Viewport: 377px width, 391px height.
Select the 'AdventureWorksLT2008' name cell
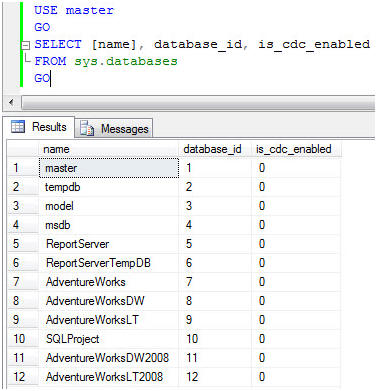tap(109, 377)
